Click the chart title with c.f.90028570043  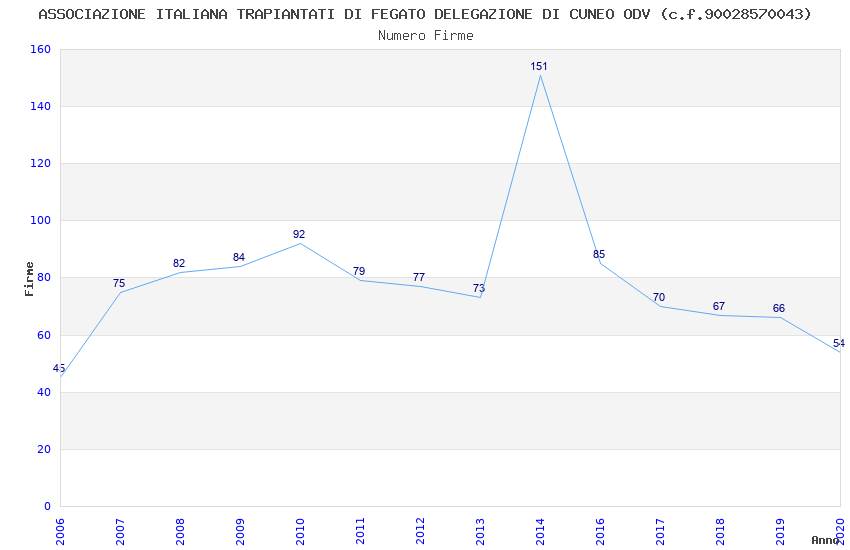point(425,14)
